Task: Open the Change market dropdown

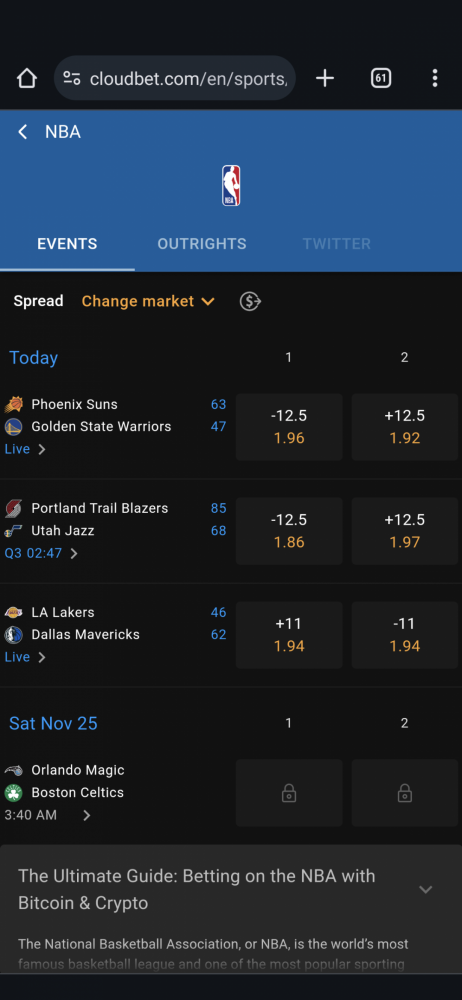Action: point(148,301)
